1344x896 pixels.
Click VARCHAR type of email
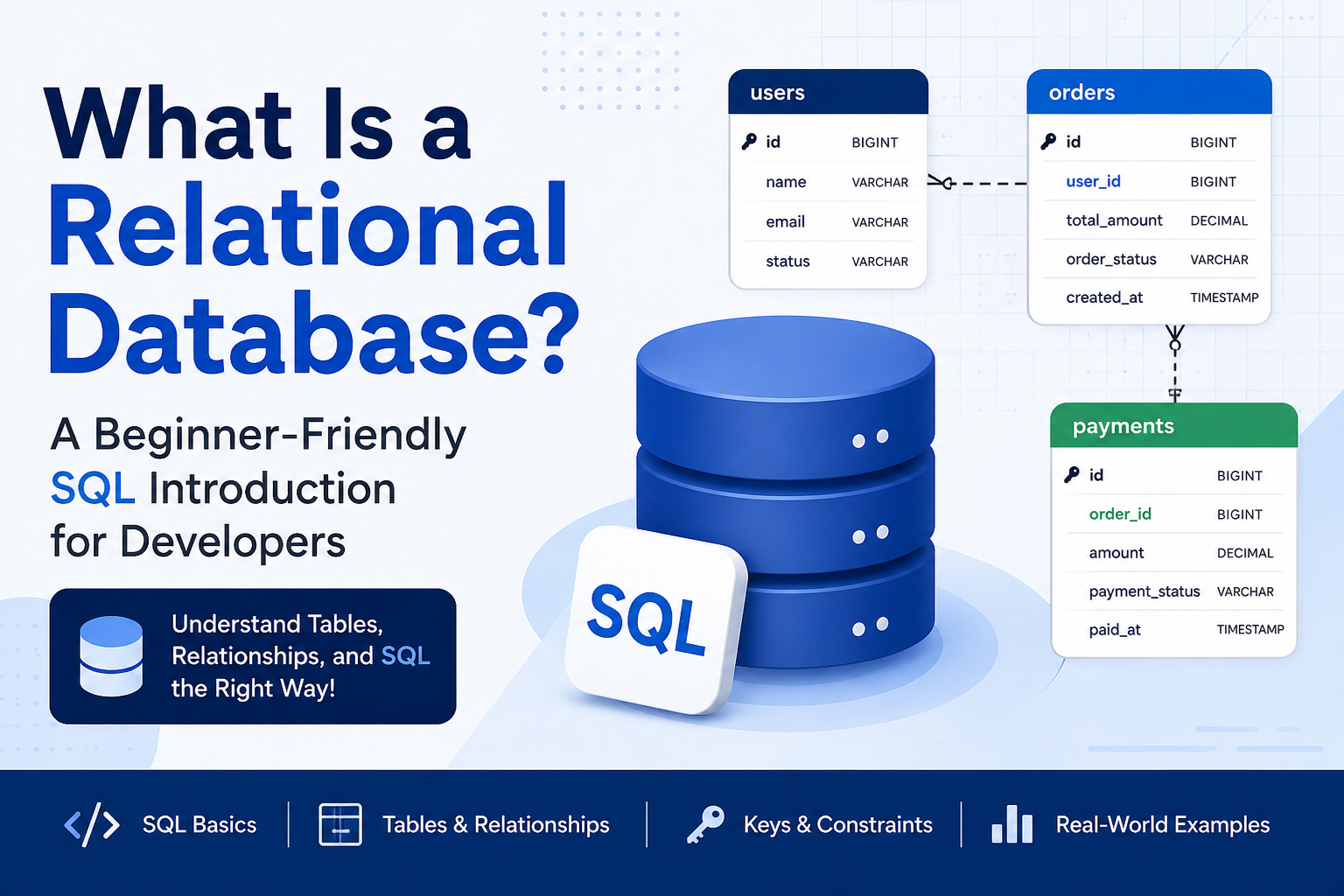point(880,222)
